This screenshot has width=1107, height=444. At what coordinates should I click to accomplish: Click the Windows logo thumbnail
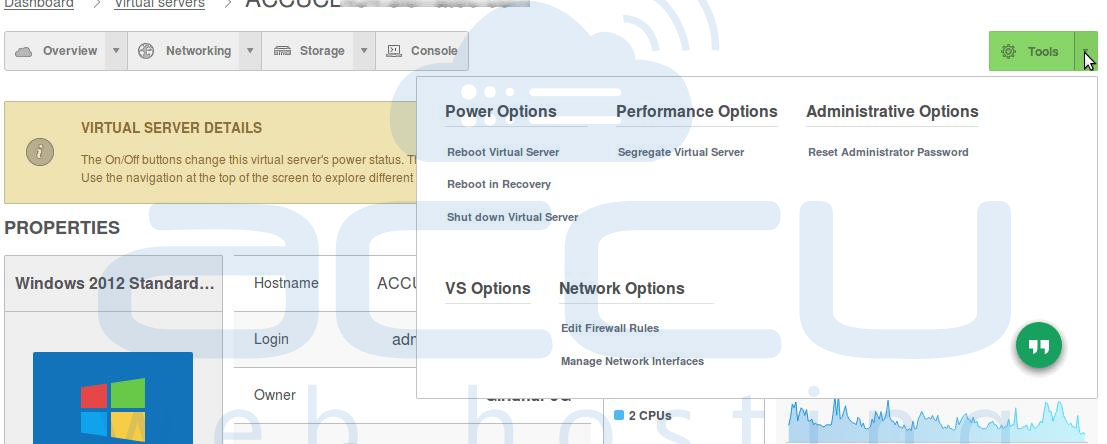tap(113, 398)
